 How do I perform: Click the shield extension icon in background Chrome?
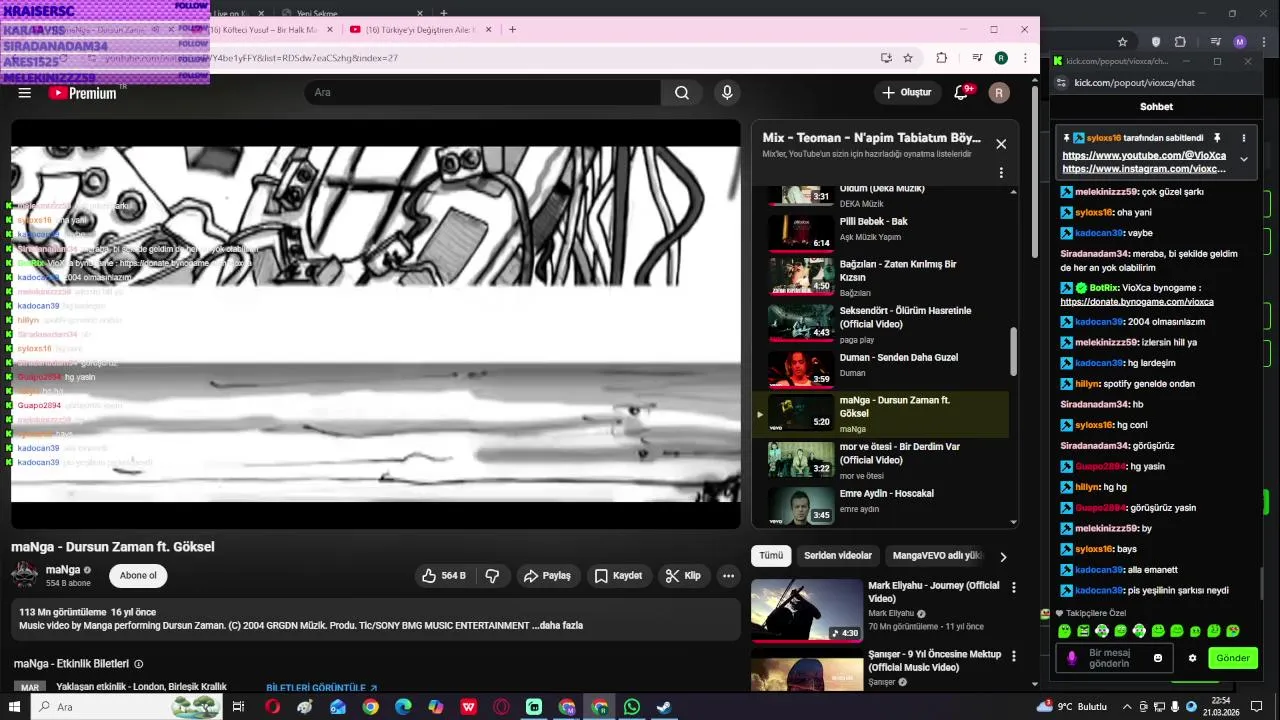[x=1157, y=42]
